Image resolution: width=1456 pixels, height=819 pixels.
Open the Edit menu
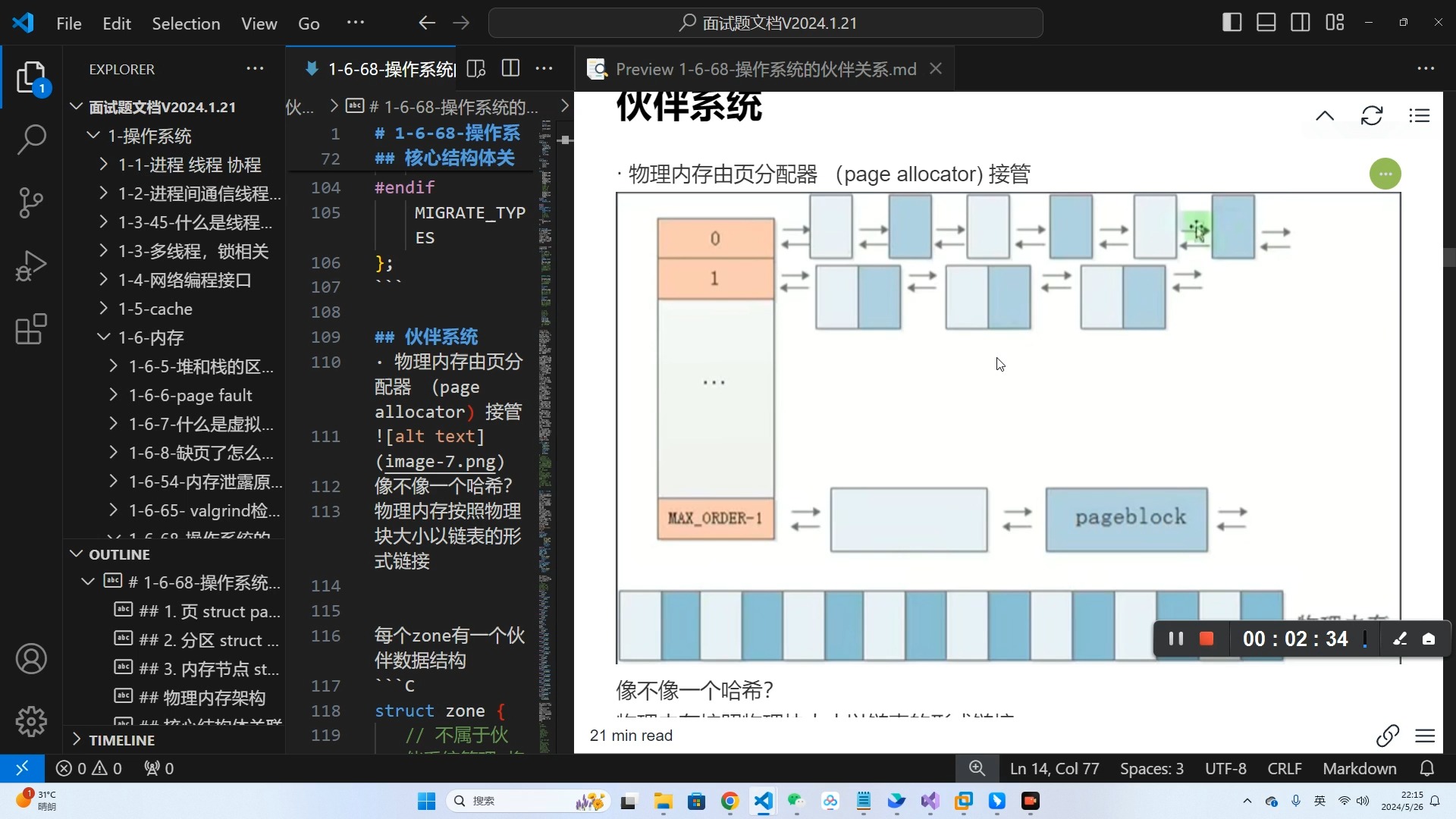tap(117, 24)
